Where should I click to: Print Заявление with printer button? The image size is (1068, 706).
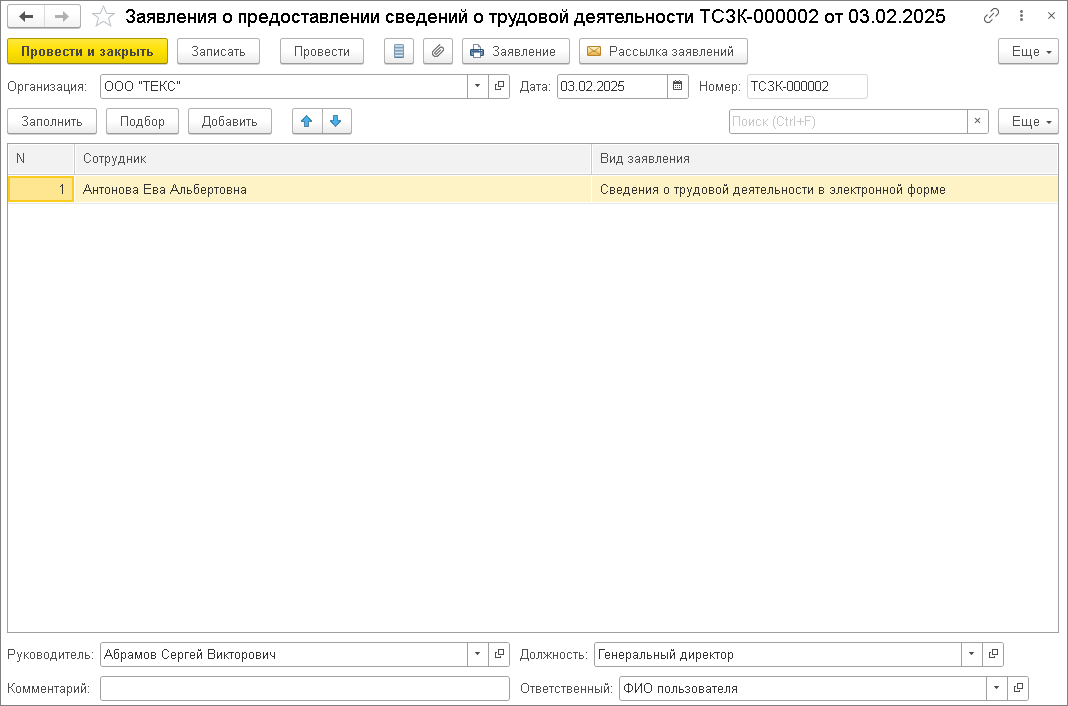tap(516, 51)
